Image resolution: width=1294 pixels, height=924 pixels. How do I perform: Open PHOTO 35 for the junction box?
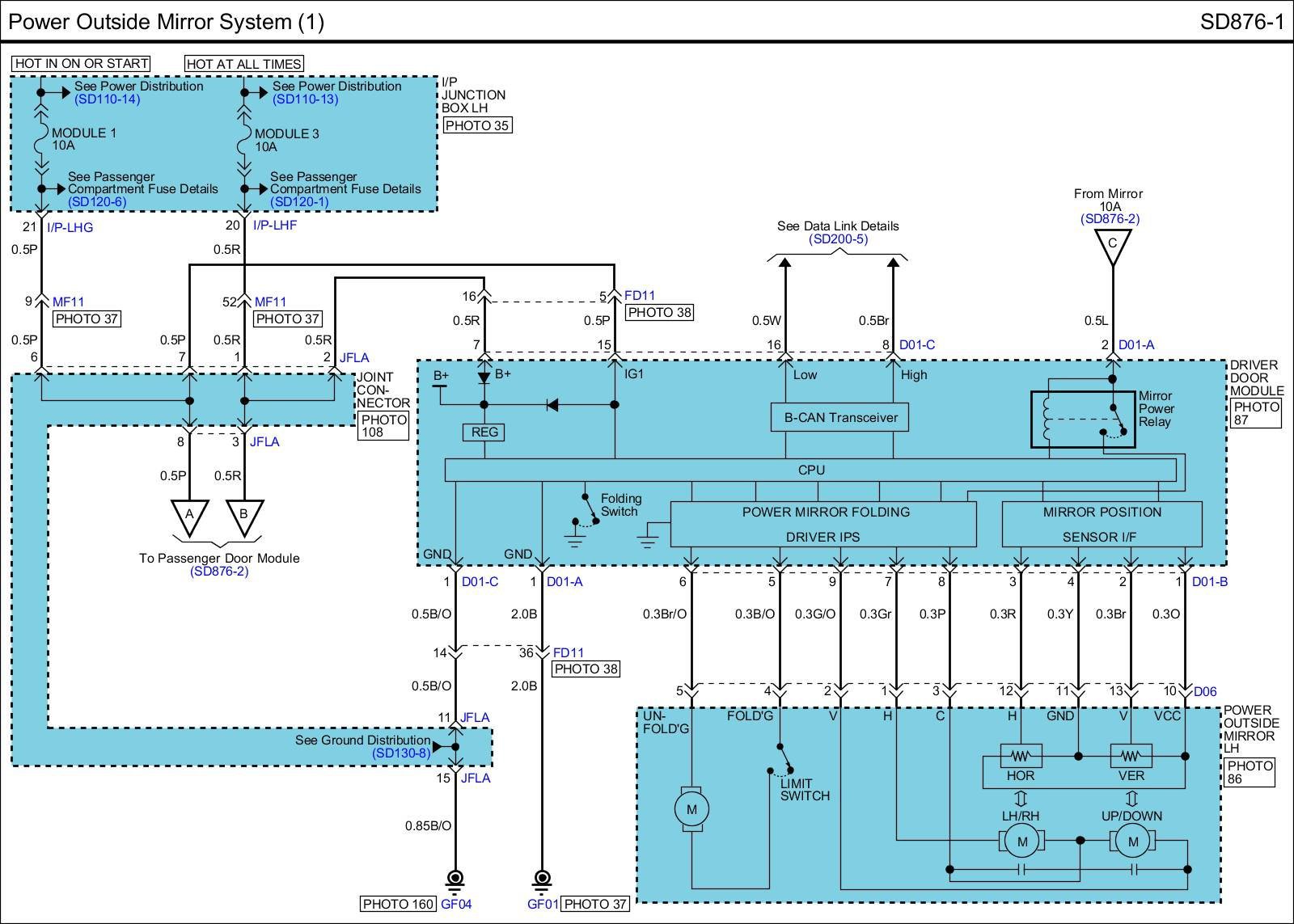pyautogui.click(x=477, y=125)
